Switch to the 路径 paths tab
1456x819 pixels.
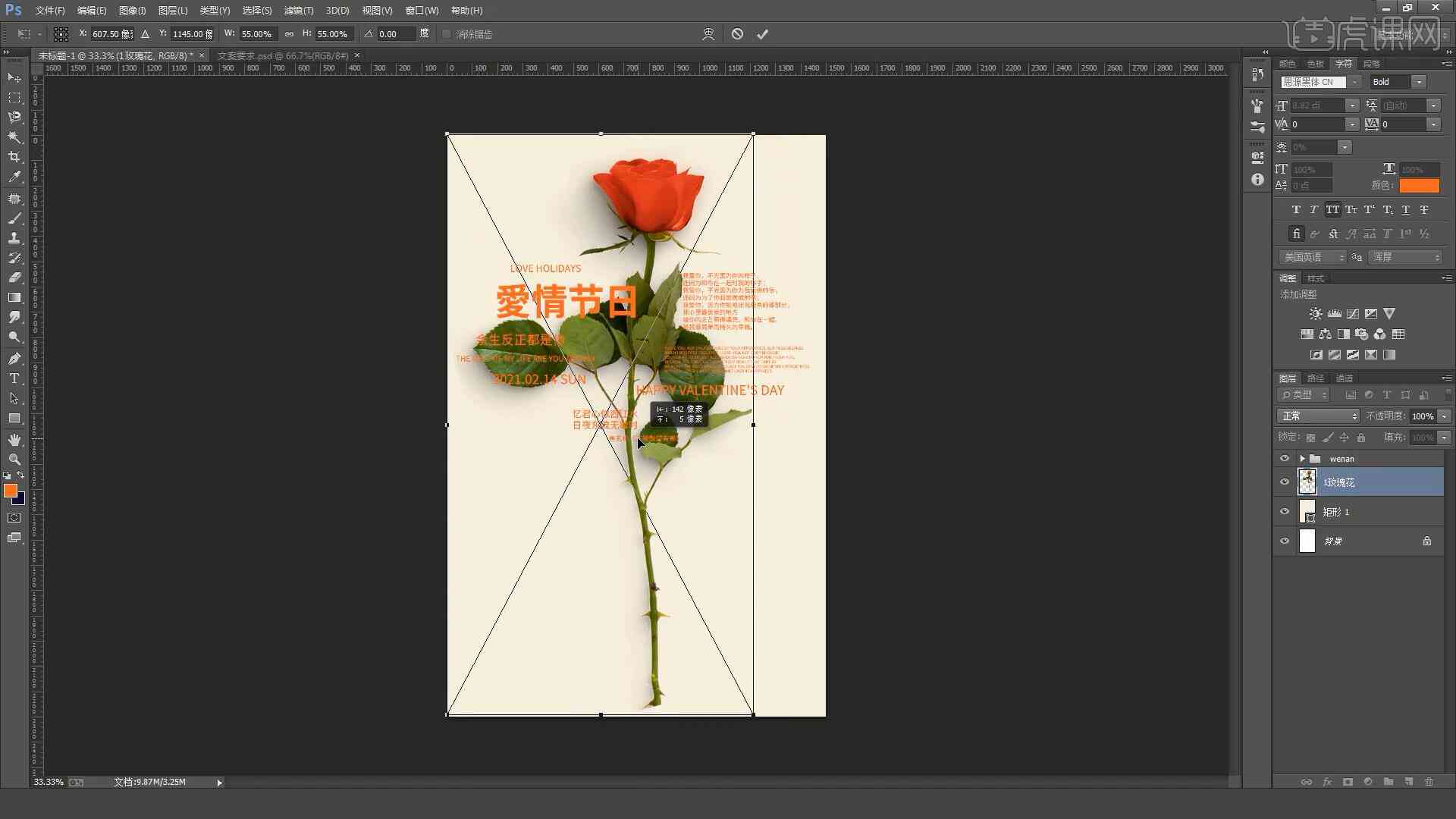click(x=1316, y=378)
